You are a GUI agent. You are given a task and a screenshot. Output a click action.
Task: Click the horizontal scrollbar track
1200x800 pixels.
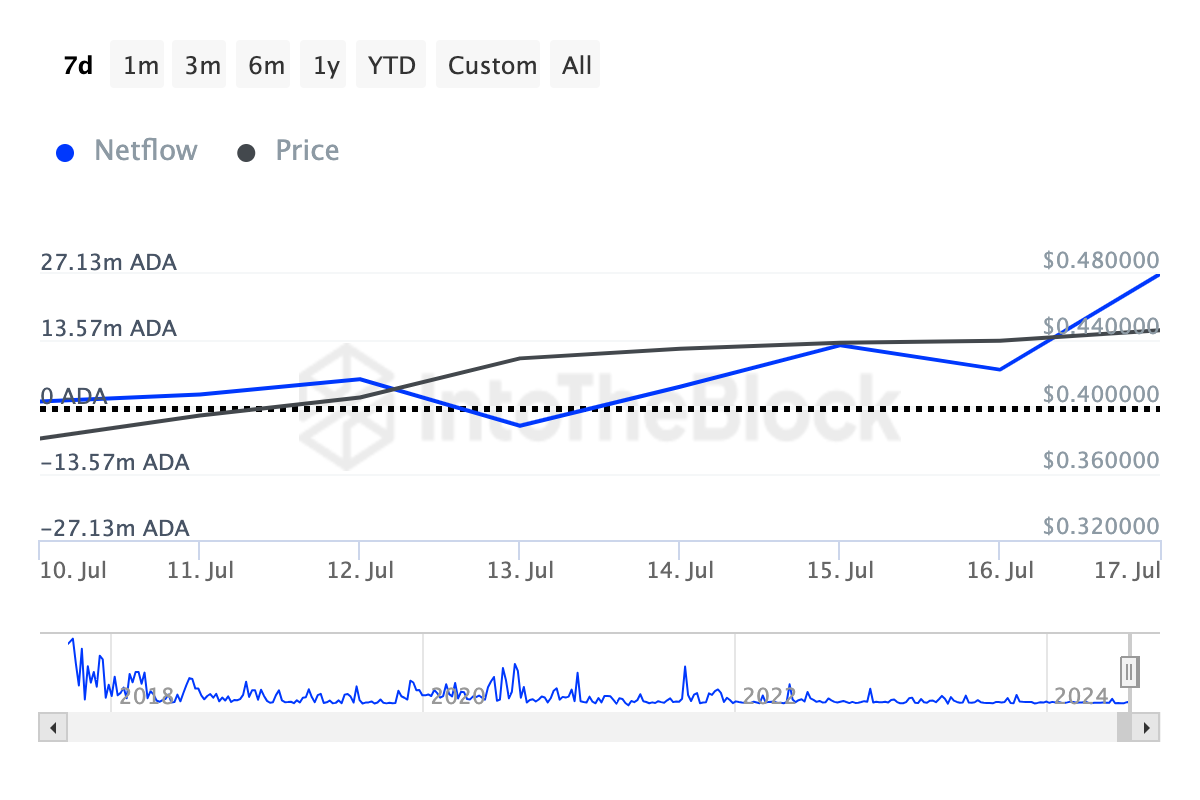pyautogui.click(x=590, y=727)
